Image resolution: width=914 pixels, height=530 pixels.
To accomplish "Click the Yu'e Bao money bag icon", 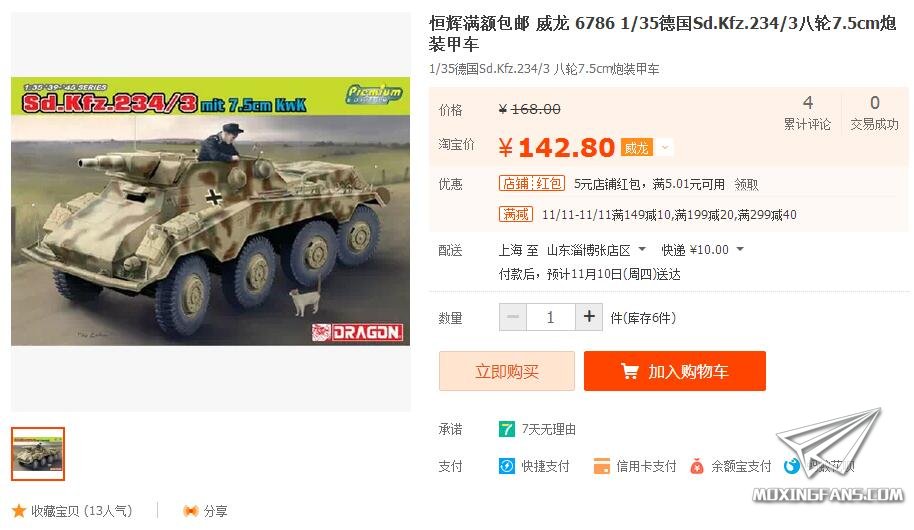I will point(697,466).
